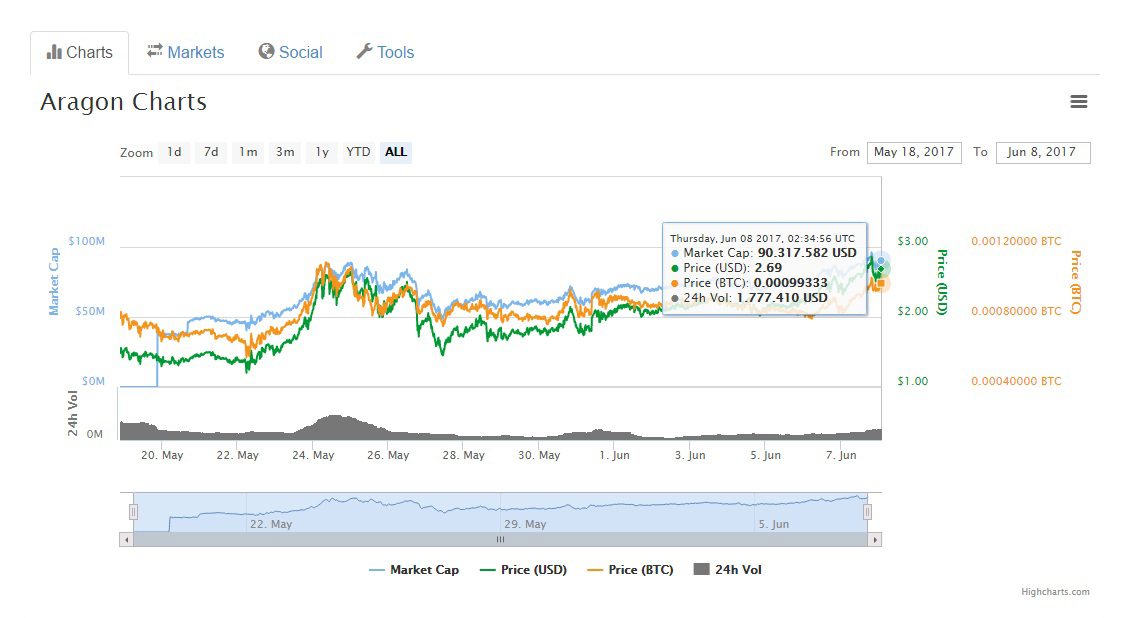Edit the From date field

pyautogui.click(x=914, y=152)
